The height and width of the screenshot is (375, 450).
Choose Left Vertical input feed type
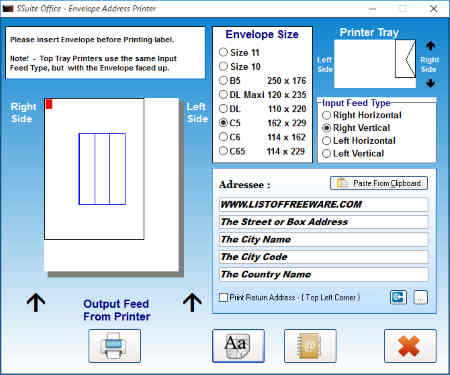[x=353, y=153]
